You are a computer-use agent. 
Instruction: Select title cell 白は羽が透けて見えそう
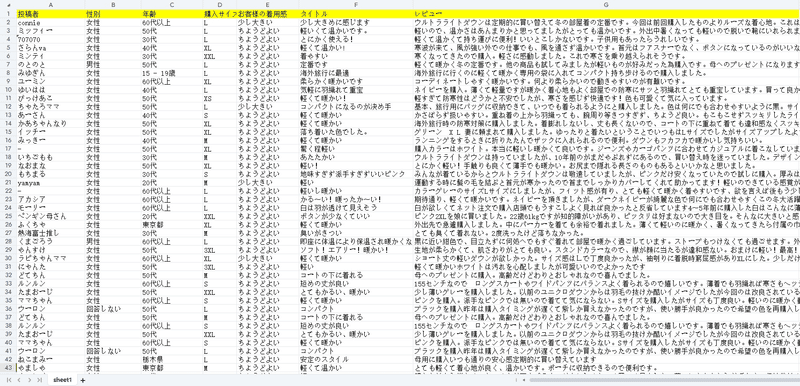[x=356, y=208]
